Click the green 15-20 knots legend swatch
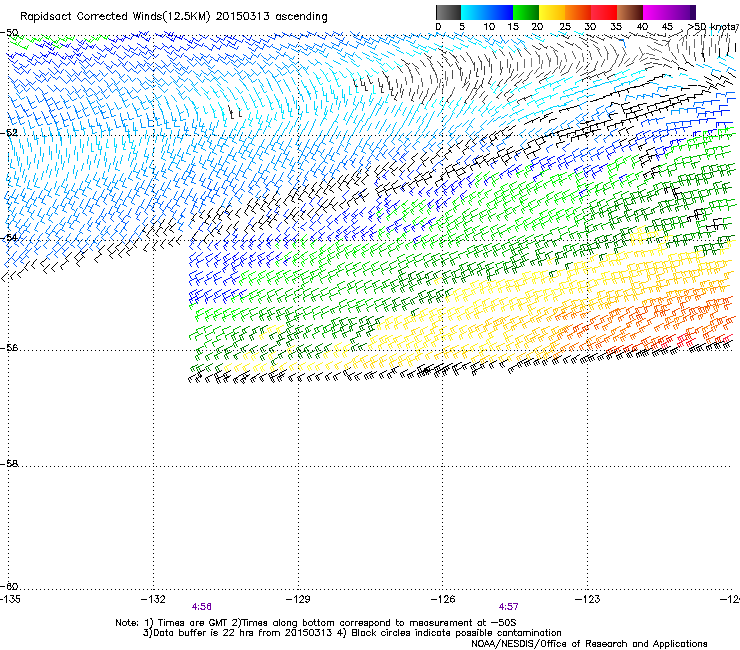 tap(526, 12)
